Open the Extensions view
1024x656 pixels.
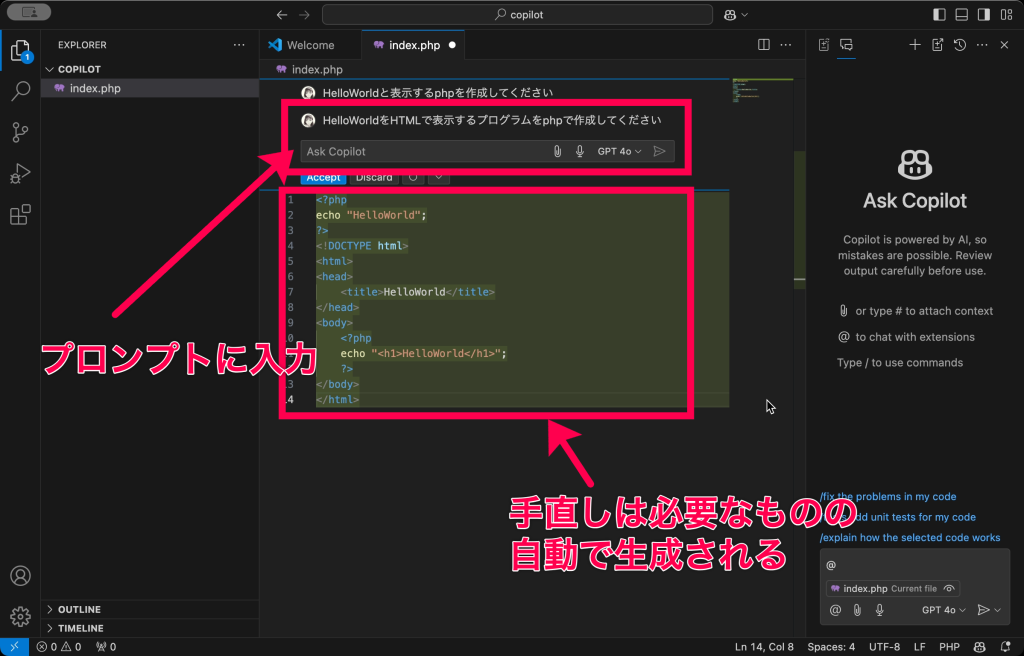pos(20,215)
